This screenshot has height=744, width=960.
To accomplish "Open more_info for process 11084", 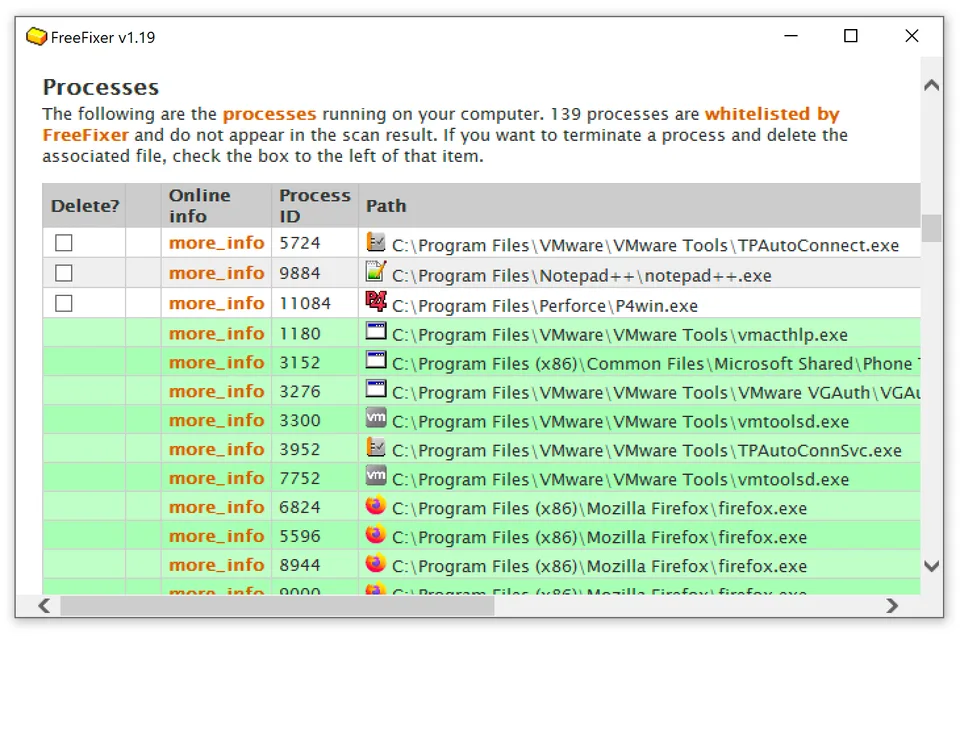I will [x=216, y=303].
